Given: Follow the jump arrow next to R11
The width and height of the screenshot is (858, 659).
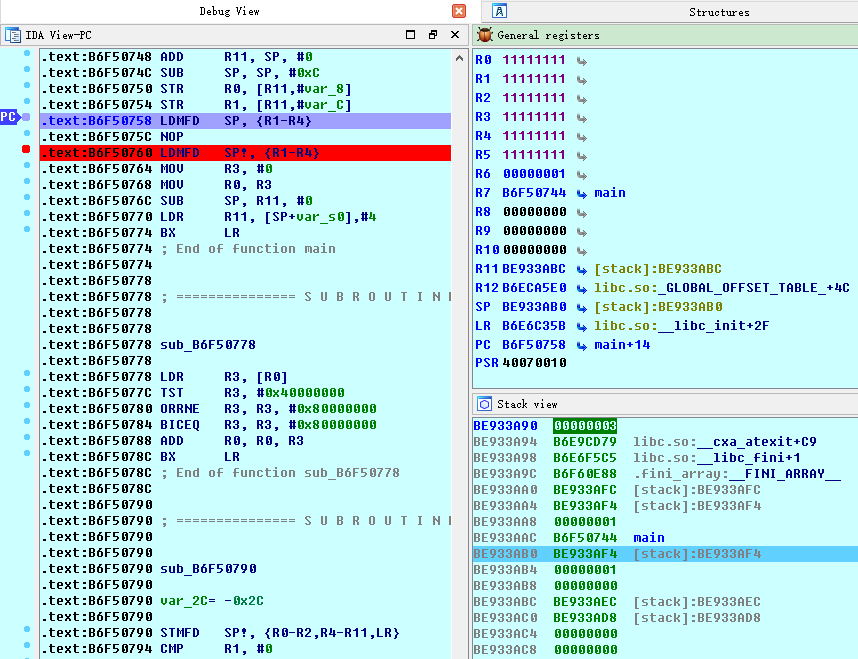Looking at the screenshot, I should (582, 270).
